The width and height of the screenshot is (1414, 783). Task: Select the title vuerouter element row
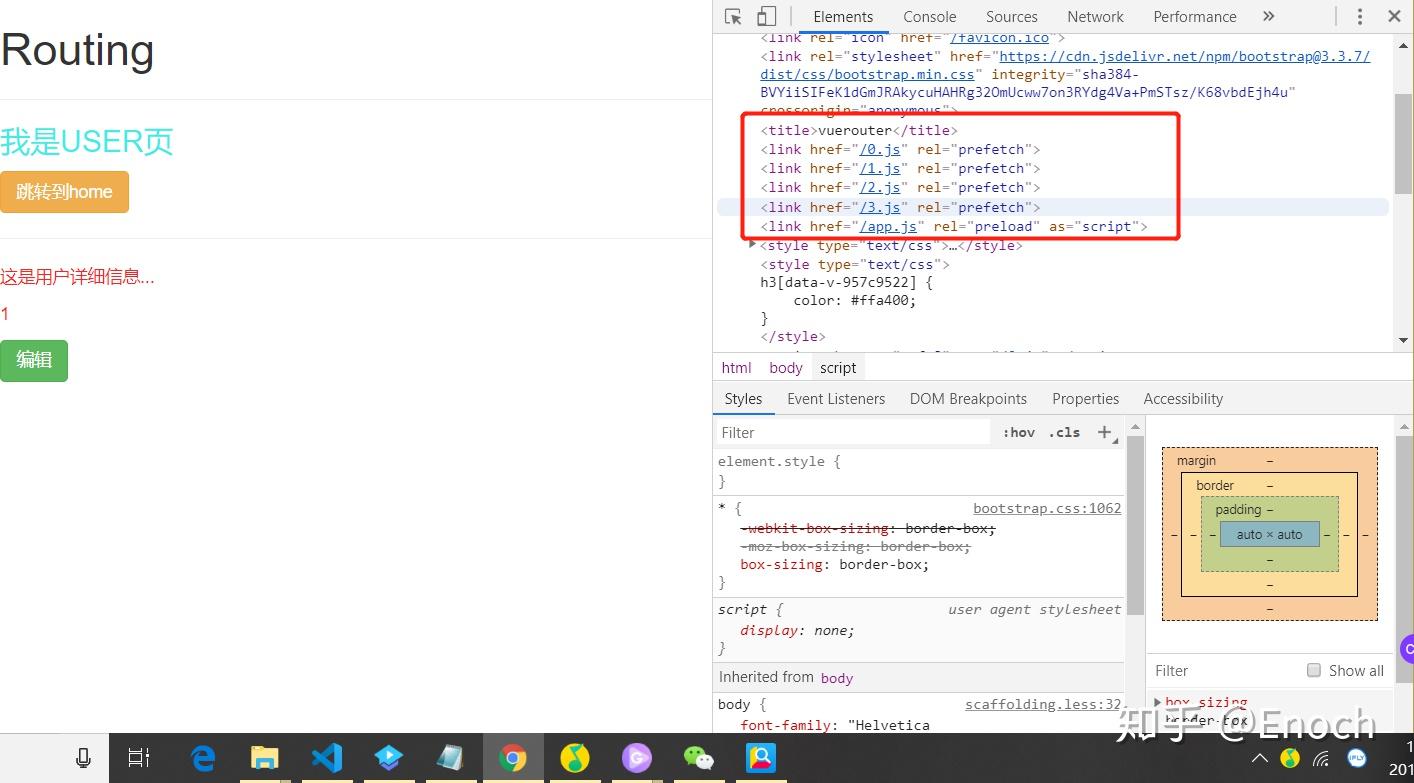859,130
